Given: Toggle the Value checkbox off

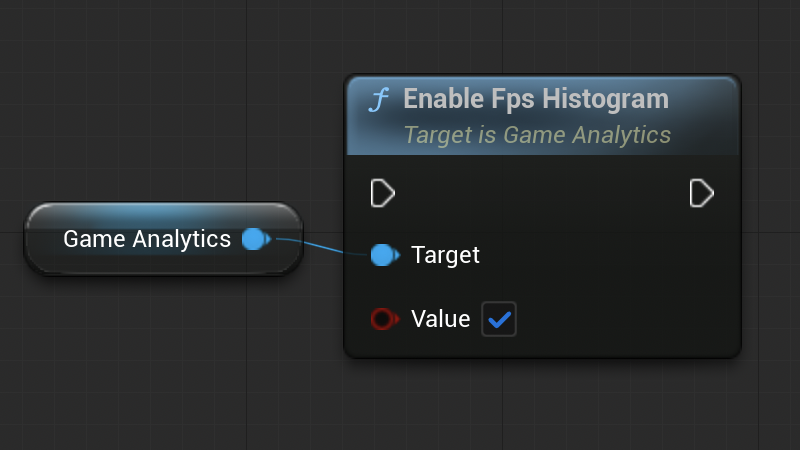Looking at the screenshot, I should coord(499,319).
